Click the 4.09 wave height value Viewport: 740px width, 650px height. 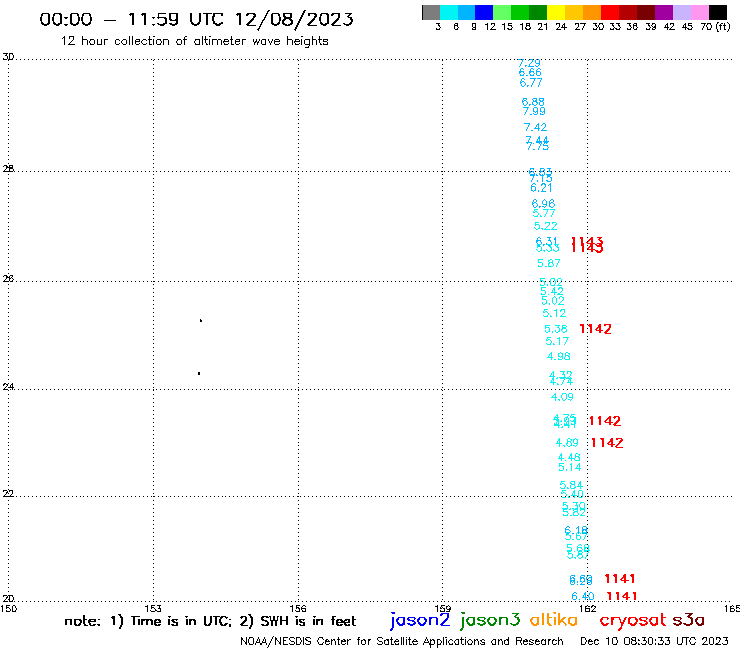[562, 397]
